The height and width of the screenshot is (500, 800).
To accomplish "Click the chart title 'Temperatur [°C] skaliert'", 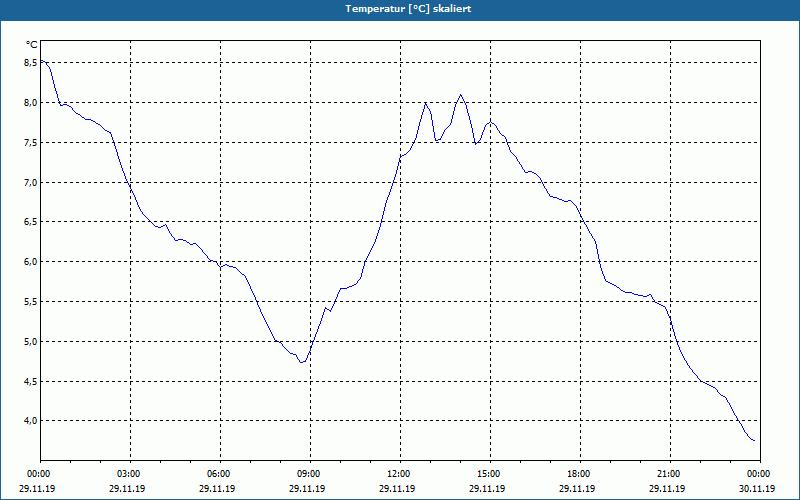I will click(408, 9).
